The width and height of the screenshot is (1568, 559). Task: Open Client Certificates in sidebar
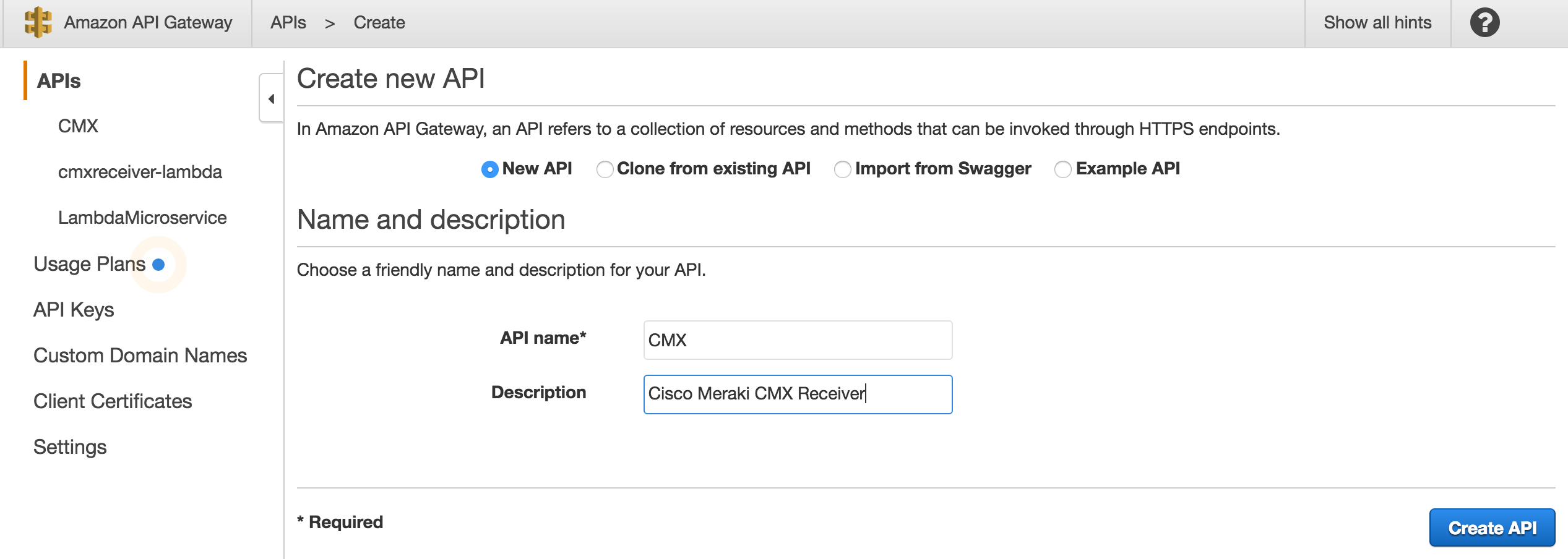(x=113, y=401)
